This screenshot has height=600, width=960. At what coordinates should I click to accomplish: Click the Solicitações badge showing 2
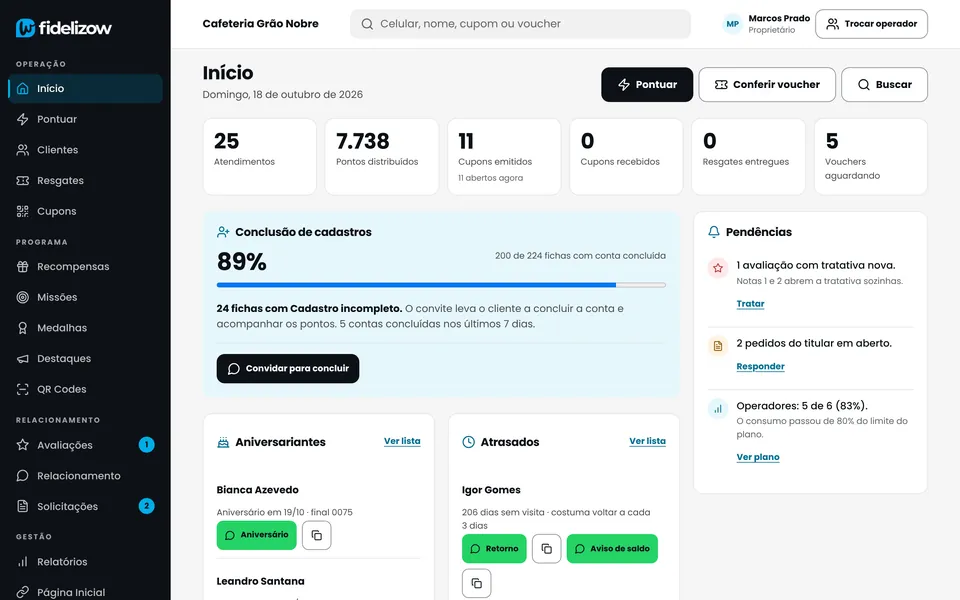tap(146, 506)
